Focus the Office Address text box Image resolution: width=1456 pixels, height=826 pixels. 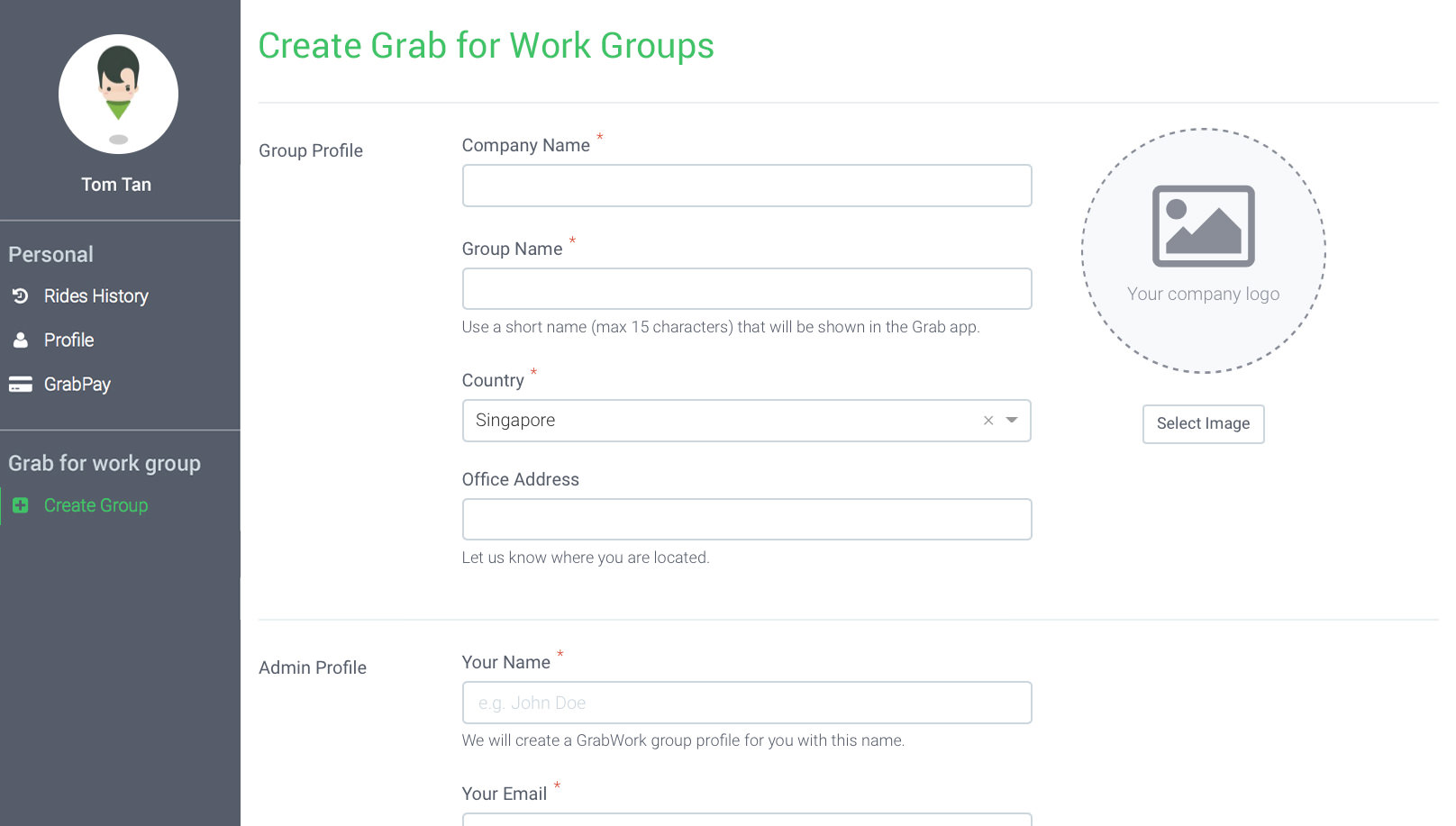[x=746, y=520]
